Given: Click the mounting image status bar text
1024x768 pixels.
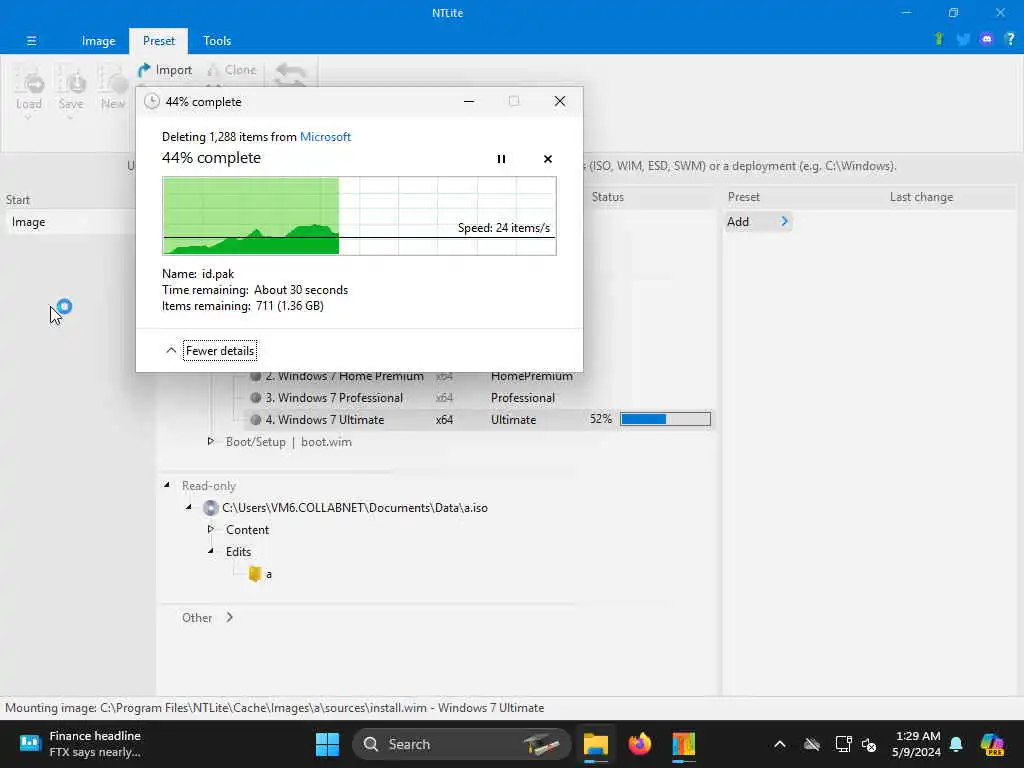Looking at the screenshot, I should click(x=274, y=707).
